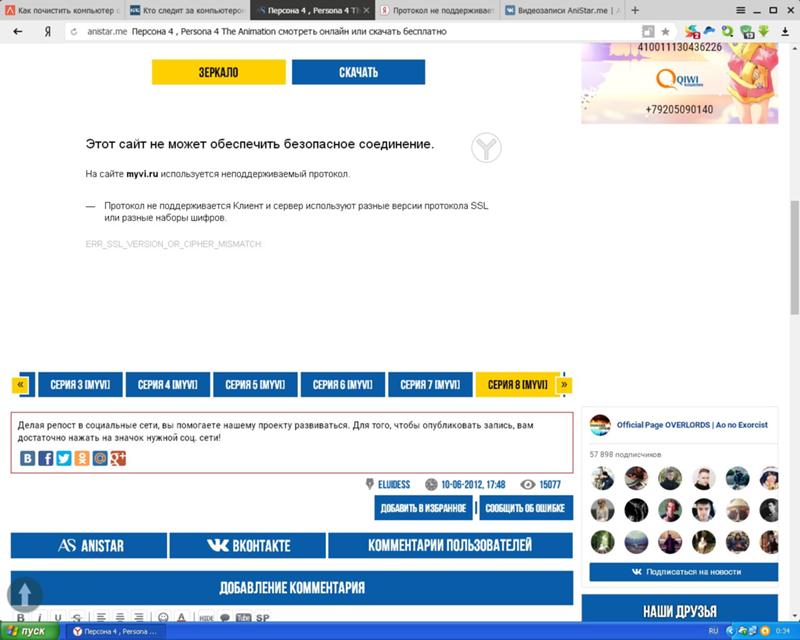Share to Facebook via the f icon
Viewport: 800px width, 640px height.
(45, 458)
